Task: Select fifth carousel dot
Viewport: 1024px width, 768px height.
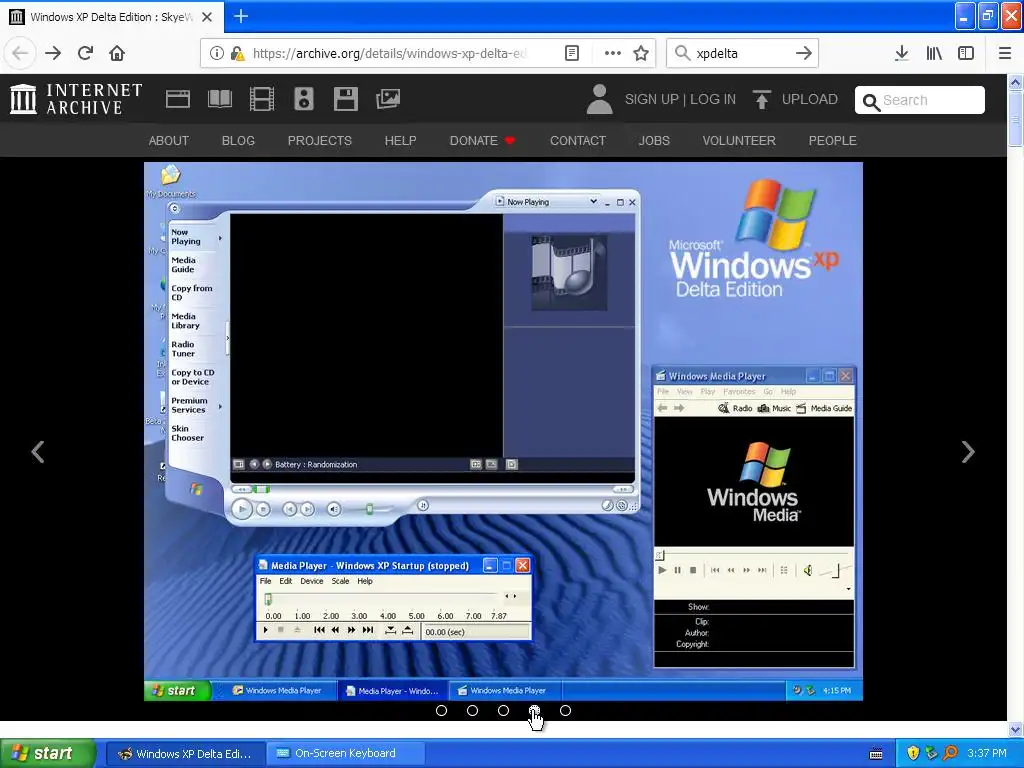Action: (x=566, y=711)
